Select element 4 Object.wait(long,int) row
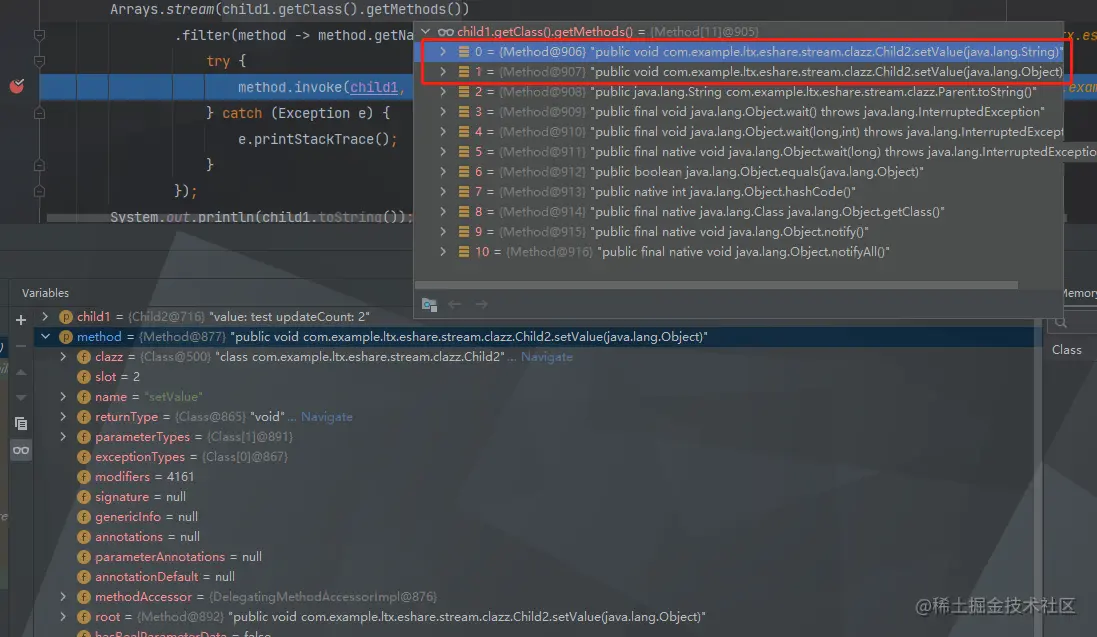The image size is (1097, 637). coord(739,132)
